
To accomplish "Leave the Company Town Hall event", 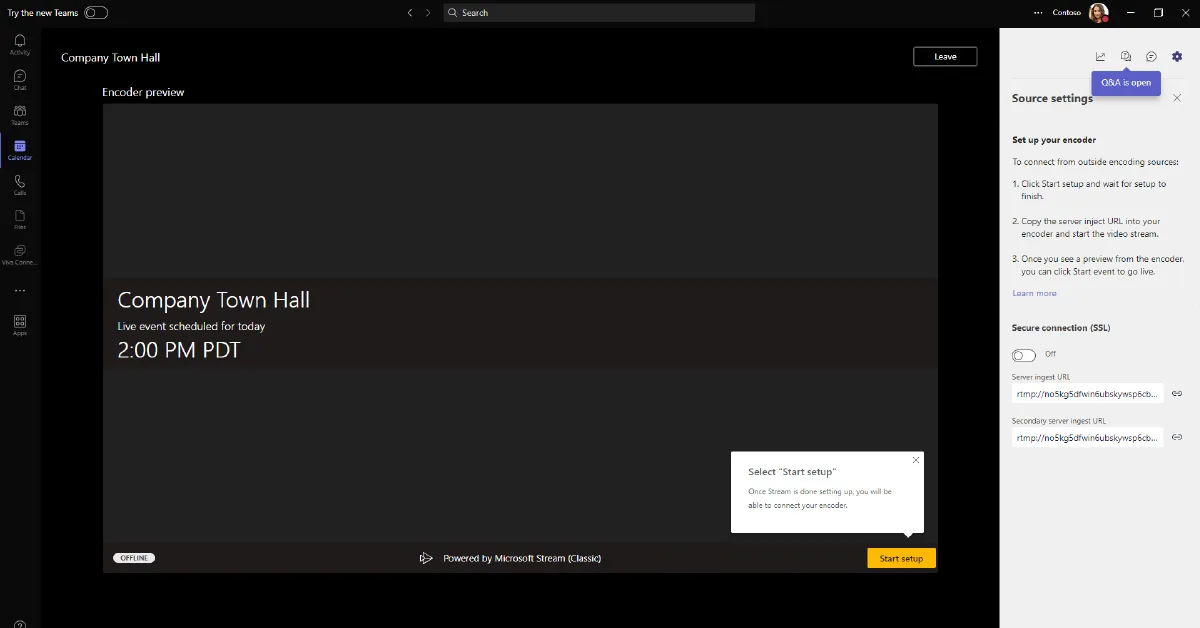I will pos(945,57).
